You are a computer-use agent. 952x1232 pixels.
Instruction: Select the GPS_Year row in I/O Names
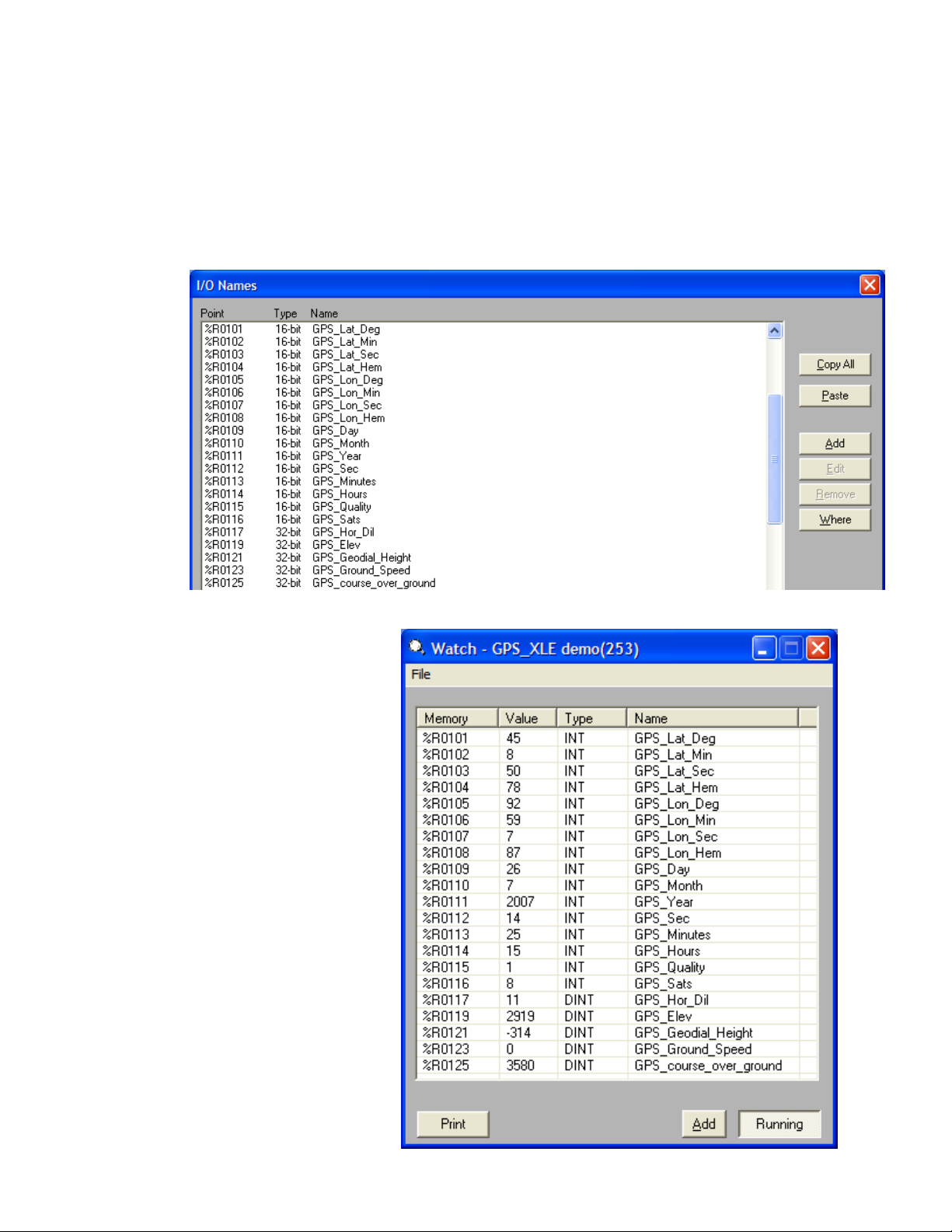(x=483, y=456)
